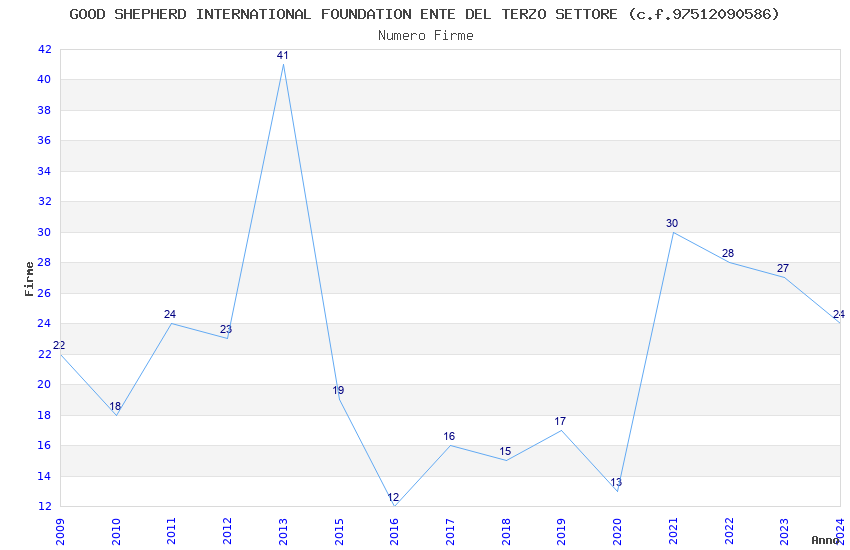Click the y-axis value 28

[x=44, y=262]
